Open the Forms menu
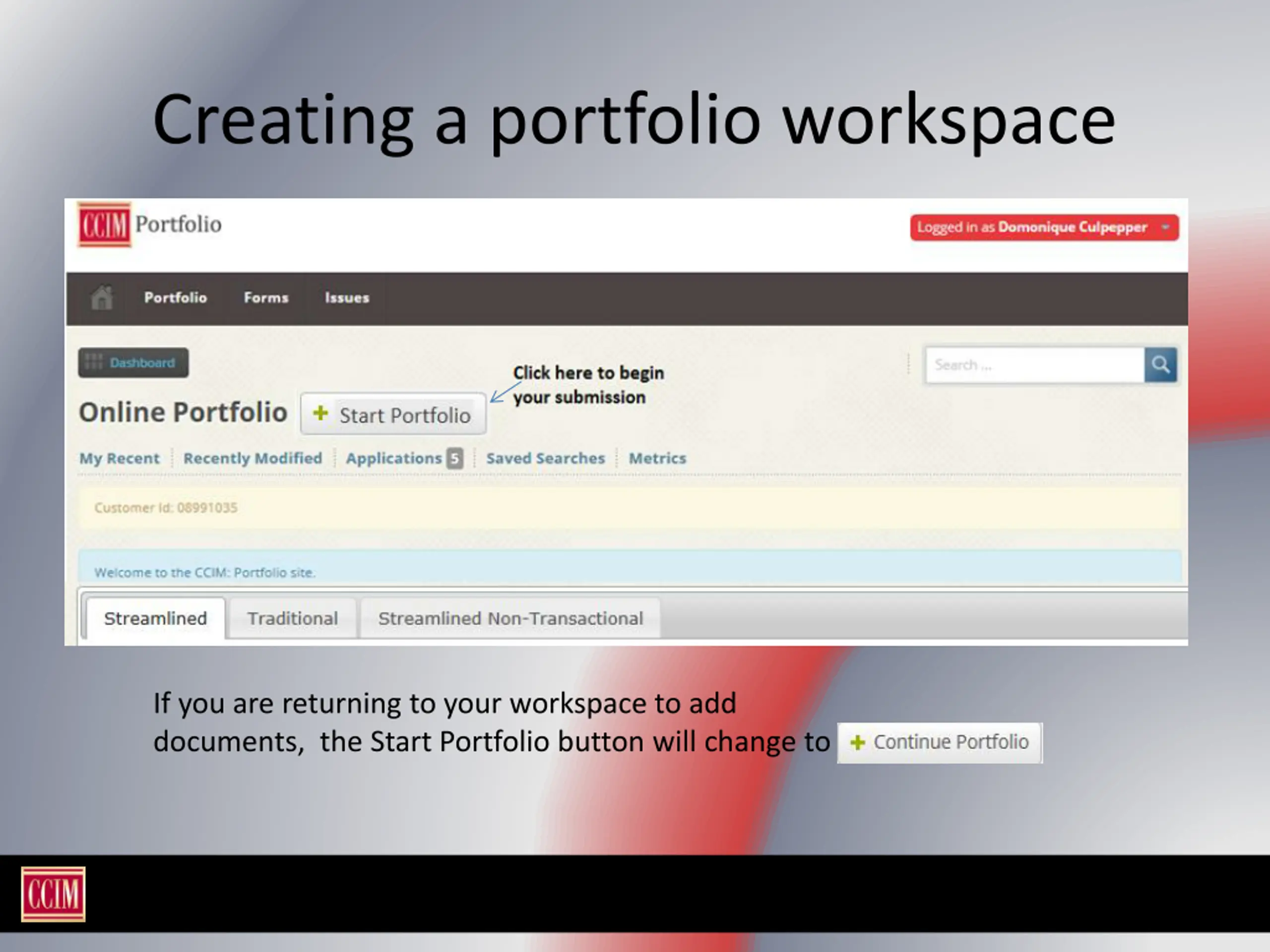The height and width of the screenshot is (952, 1270). [x=266, y=298]
